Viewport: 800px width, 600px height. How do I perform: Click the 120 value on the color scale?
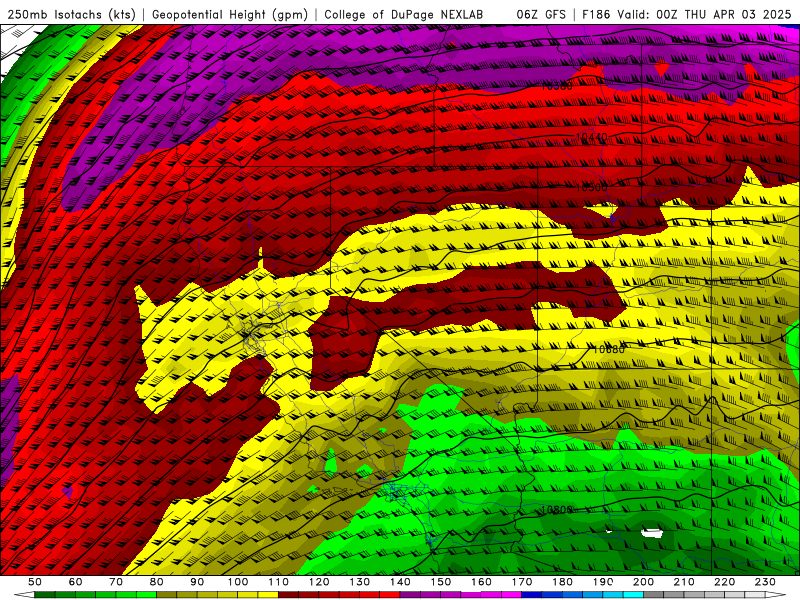pos(319,582)
